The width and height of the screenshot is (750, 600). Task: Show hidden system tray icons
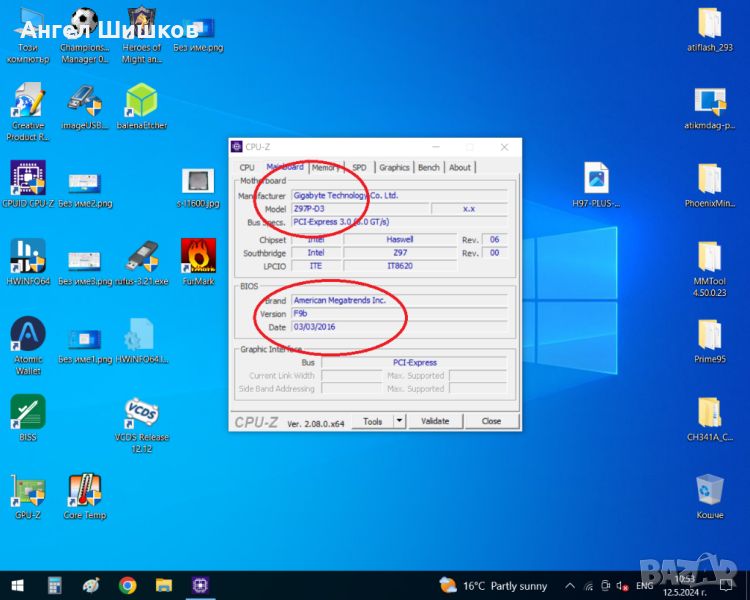[570, 585]
